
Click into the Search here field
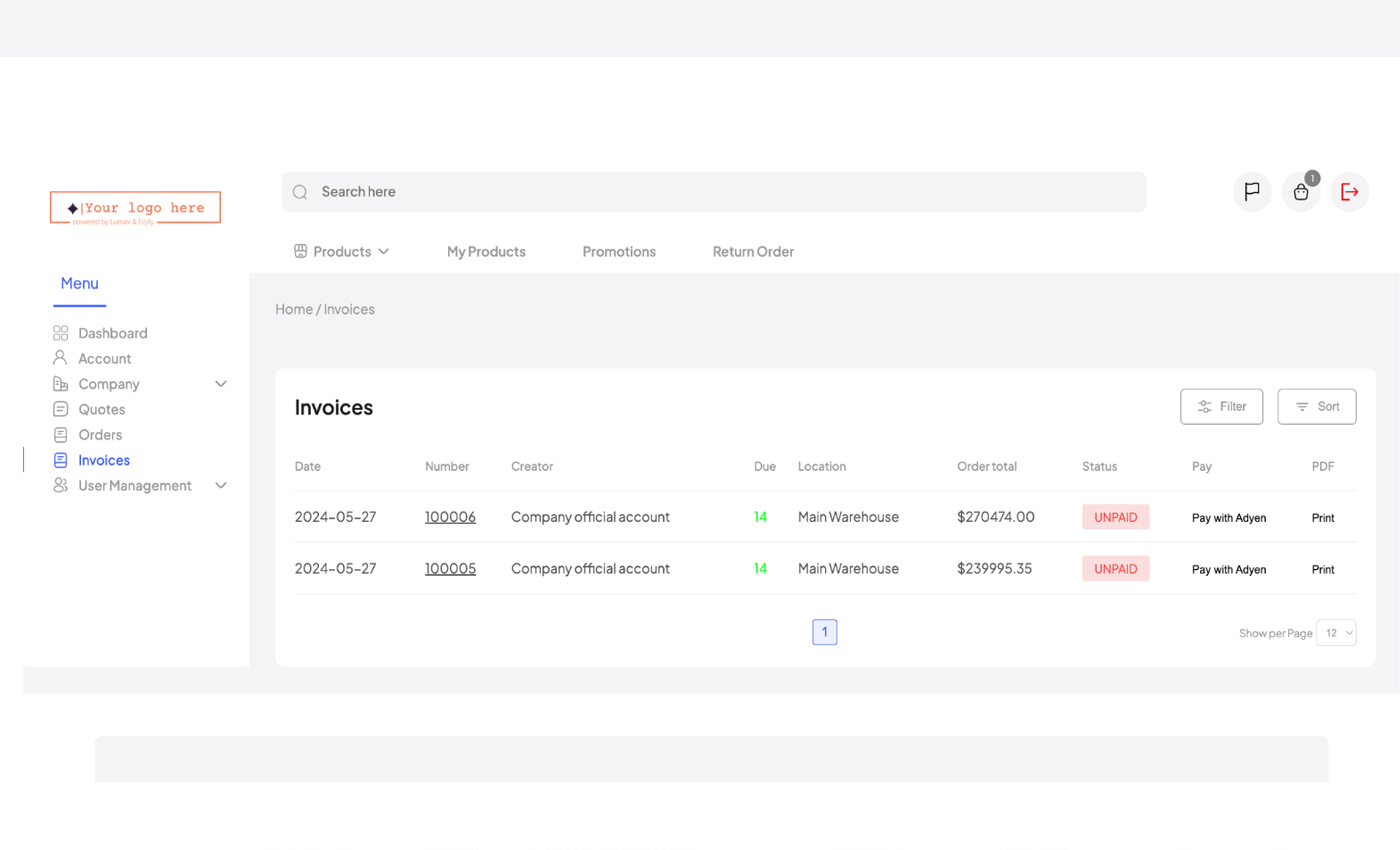(714, 192)
